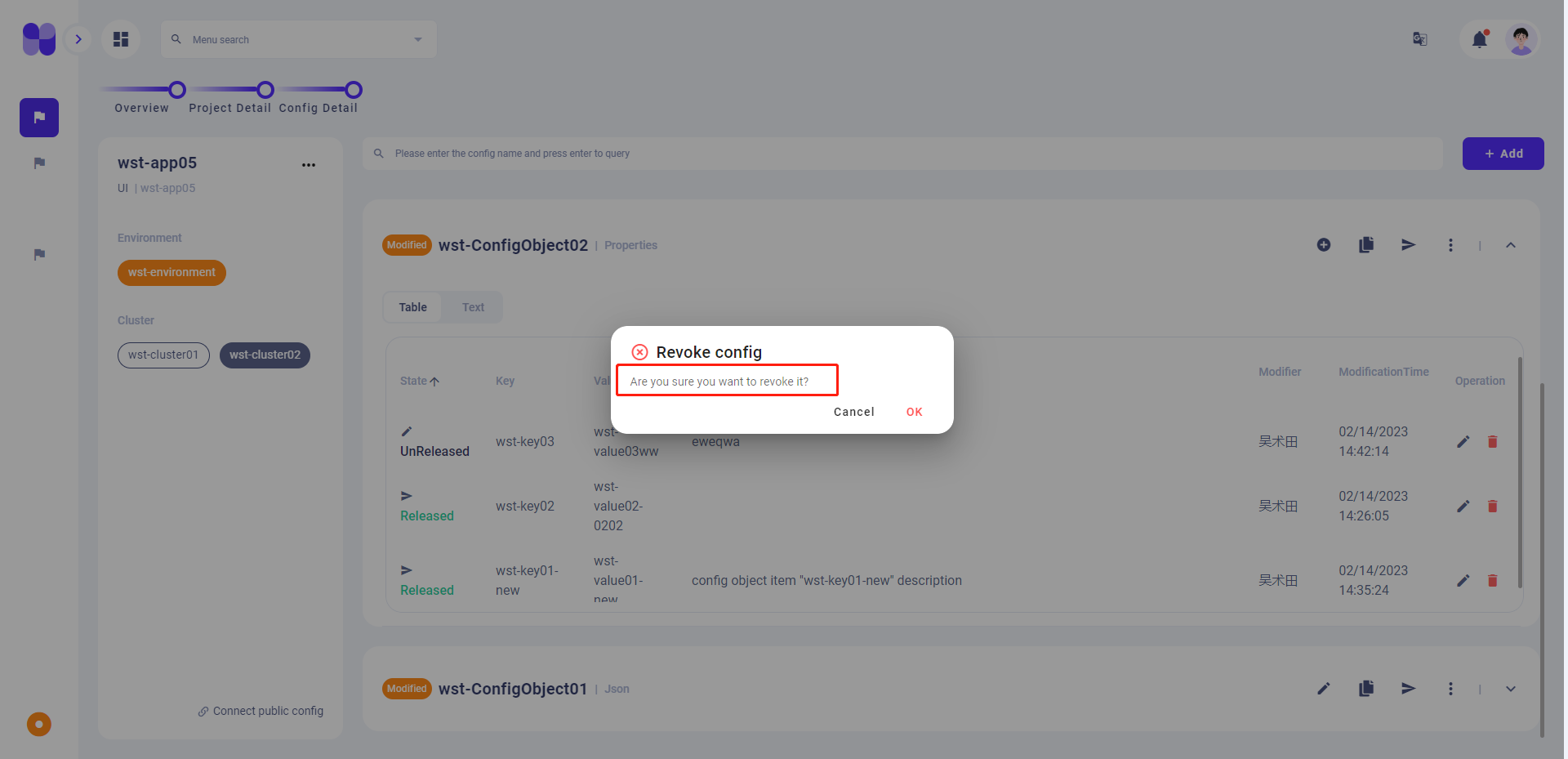
Task: Select the Config Detail step
Action: [x=318, y=108]
